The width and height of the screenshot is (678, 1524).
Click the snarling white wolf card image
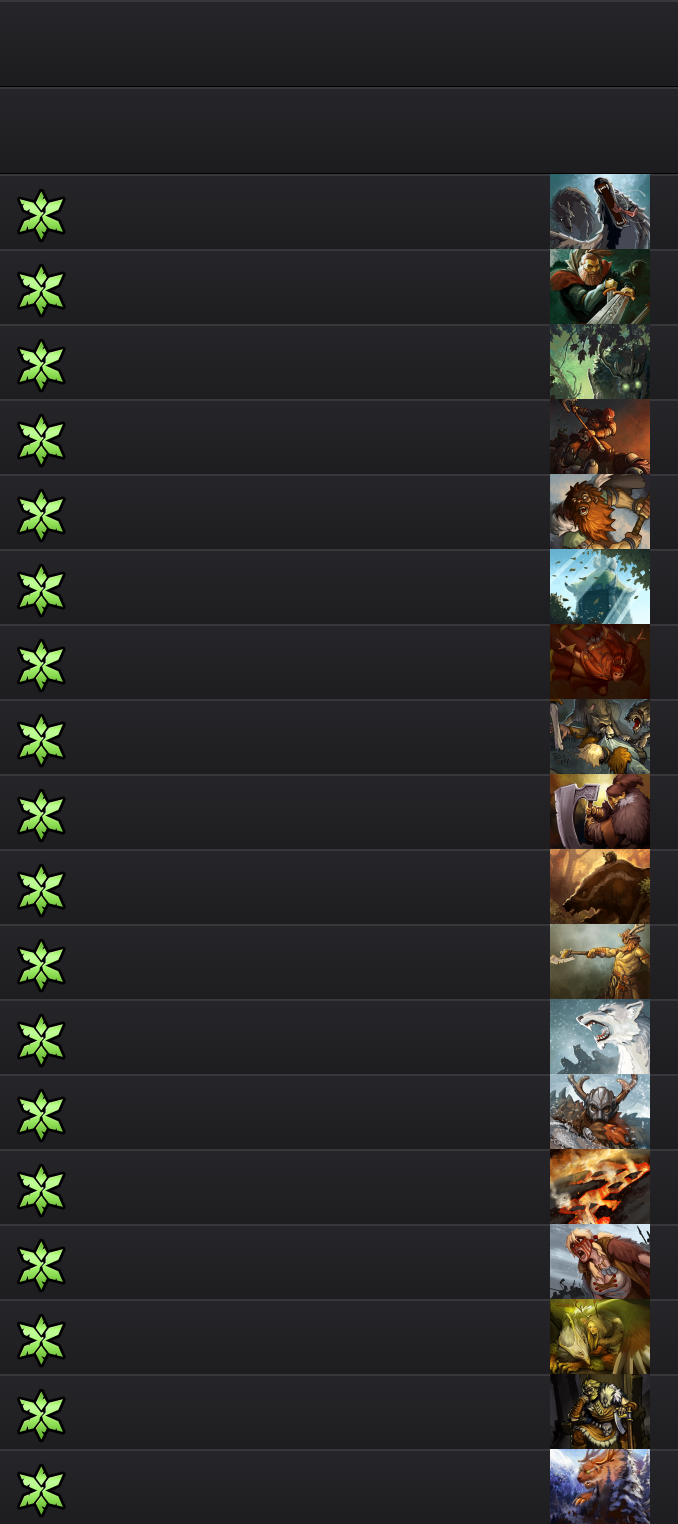tap(600, 1037)
